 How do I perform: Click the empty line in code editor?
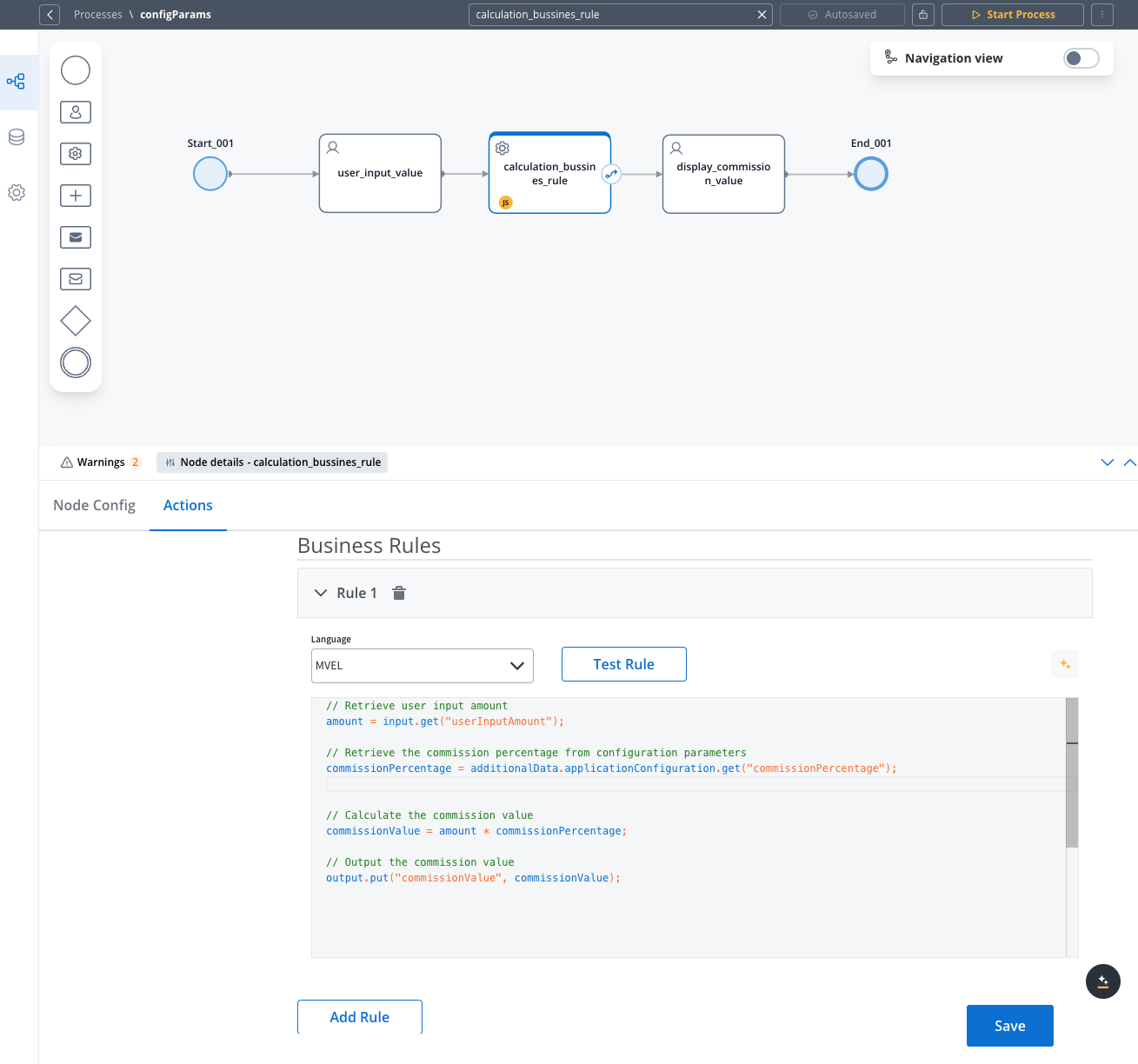tap(695, 784)
